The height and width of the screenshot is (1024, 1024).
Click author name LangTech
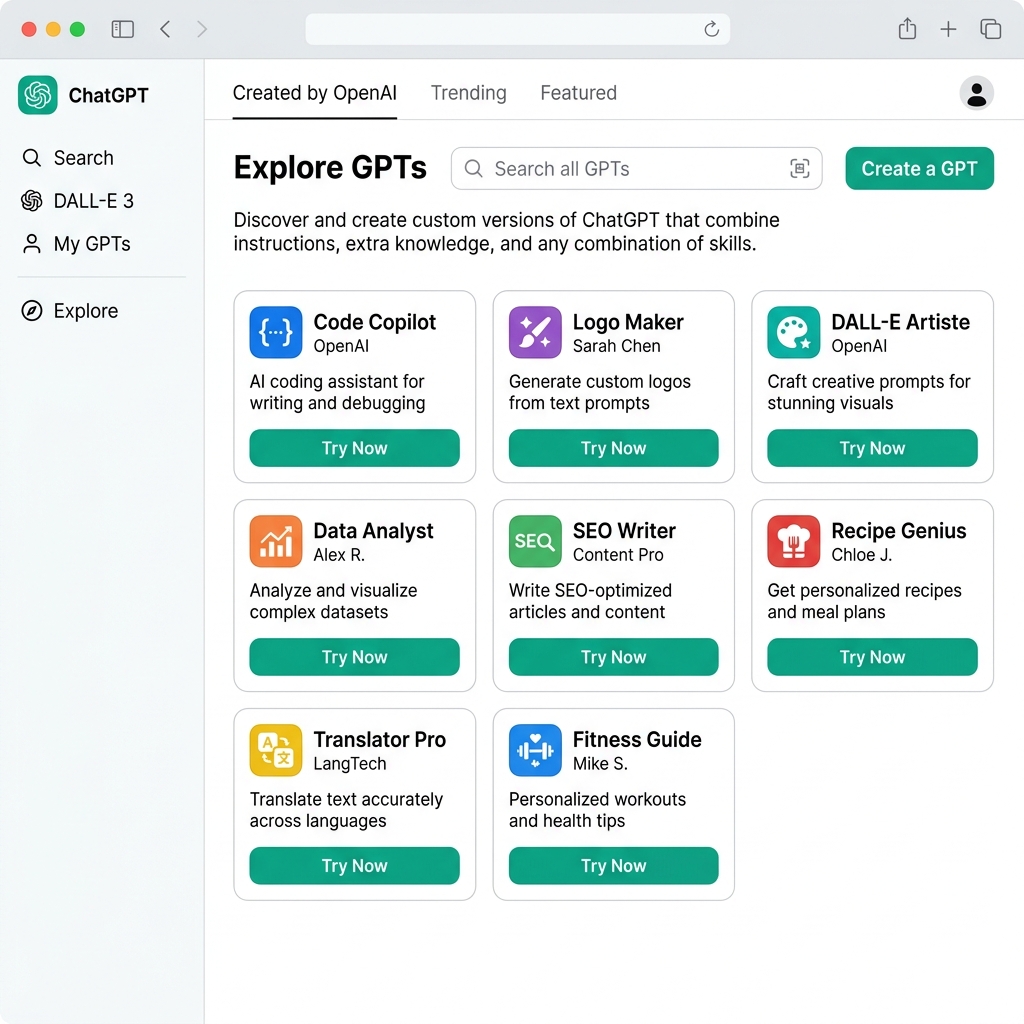[349, 763]
